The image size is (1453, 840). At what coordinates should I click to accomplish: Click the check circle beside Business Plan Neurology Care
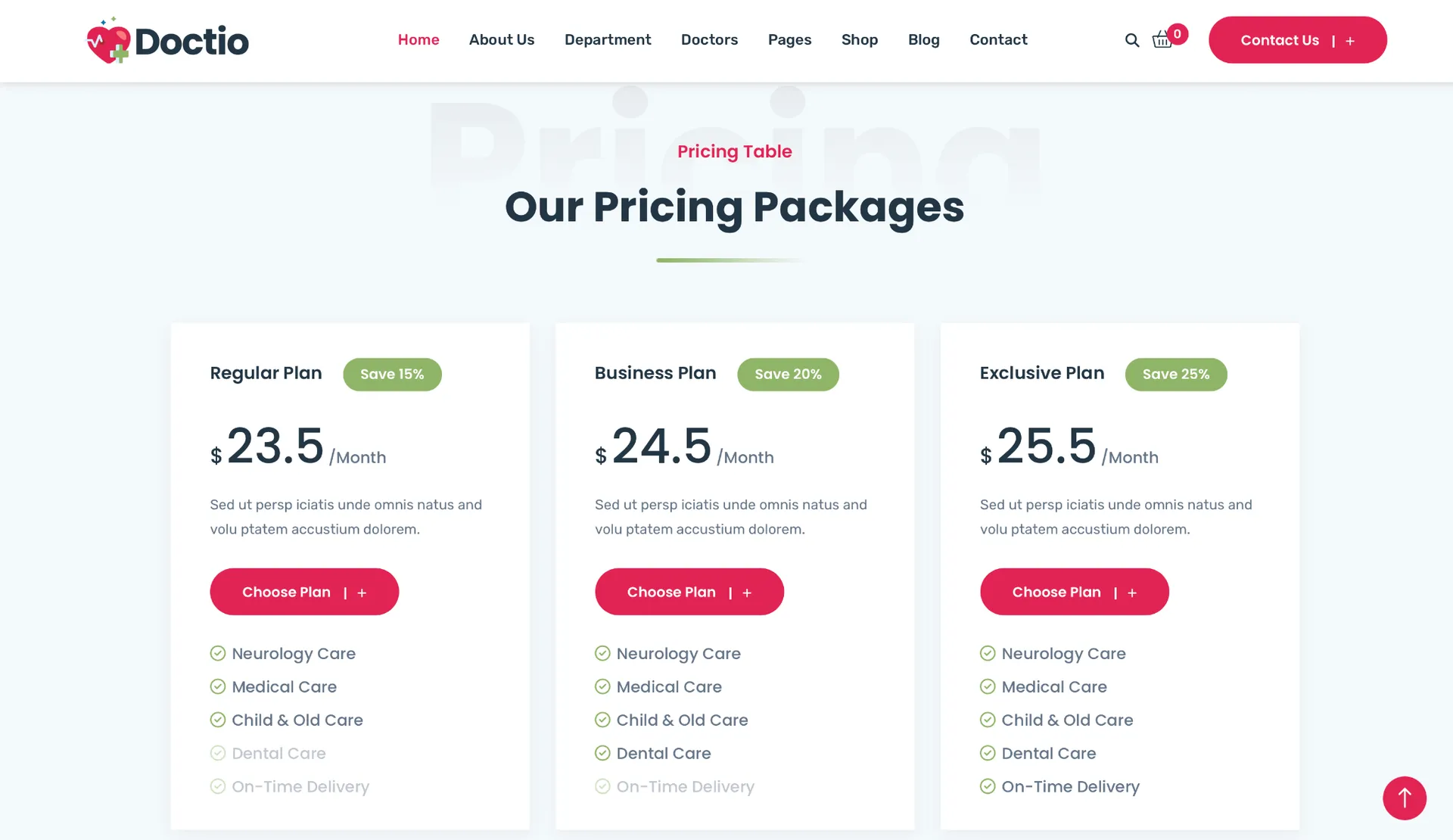[602, 653]
